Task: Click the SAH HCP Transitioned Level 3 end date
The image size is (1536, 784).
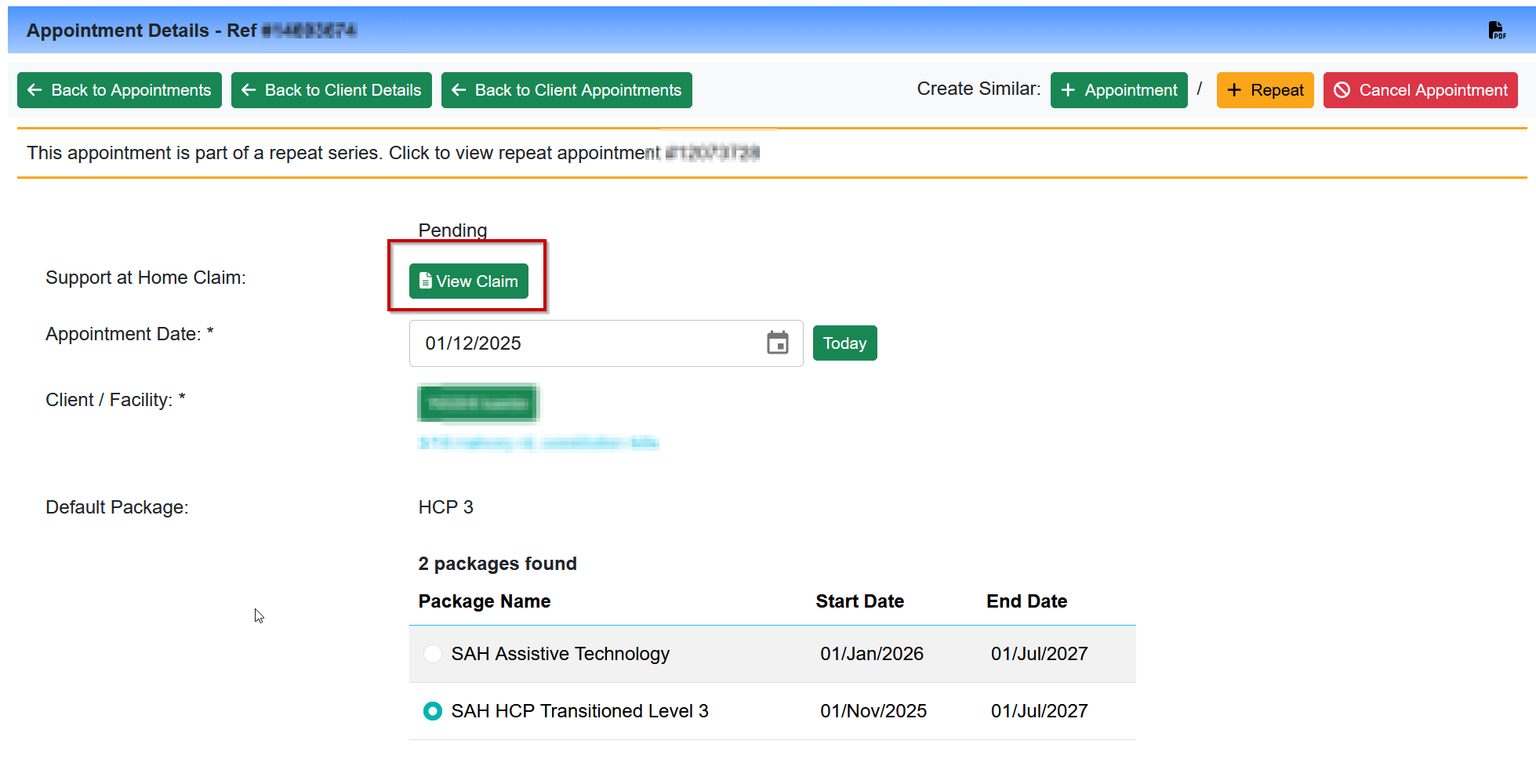Action: coord(1040,711)
